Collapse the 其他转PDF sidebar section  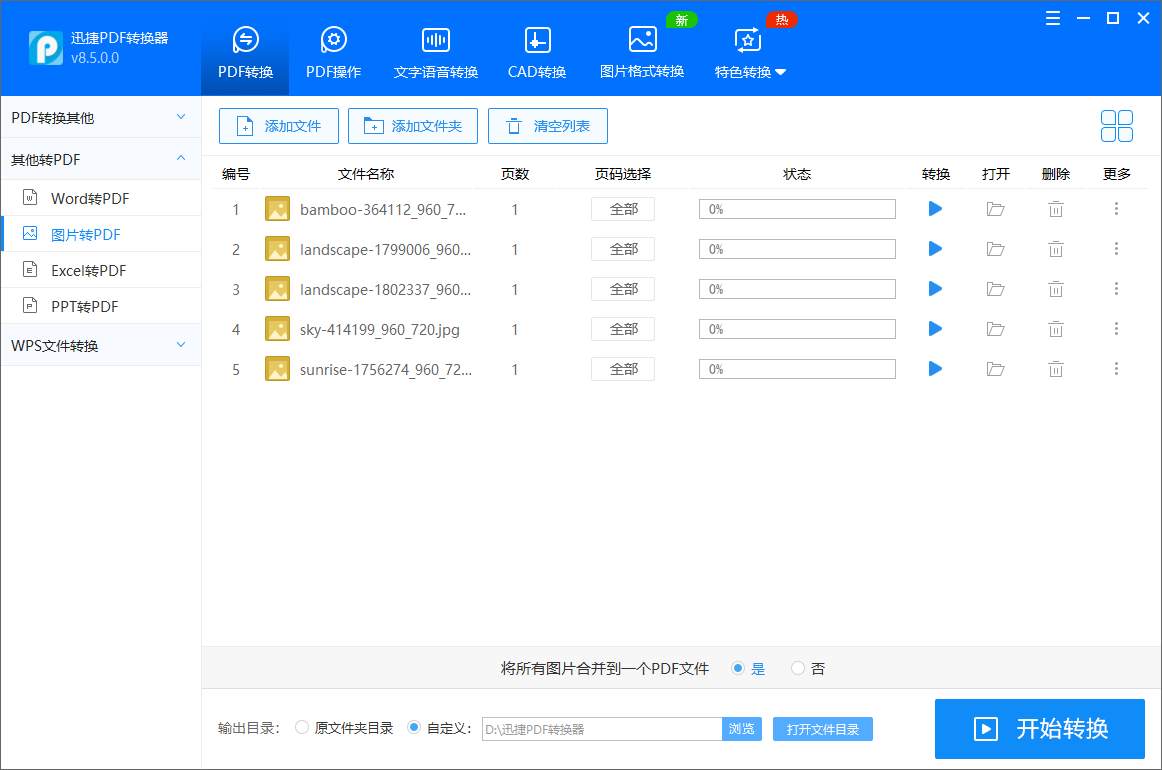(x=181, y=159)
